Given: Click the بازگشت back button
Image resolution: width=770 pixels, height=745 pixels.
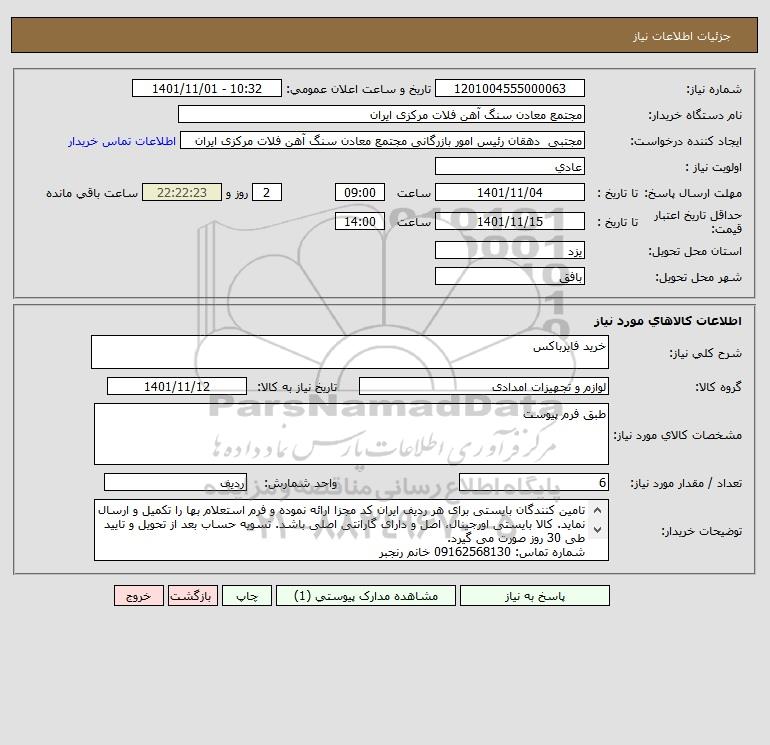Looking at the screenshot, I should tap(192, 596).
